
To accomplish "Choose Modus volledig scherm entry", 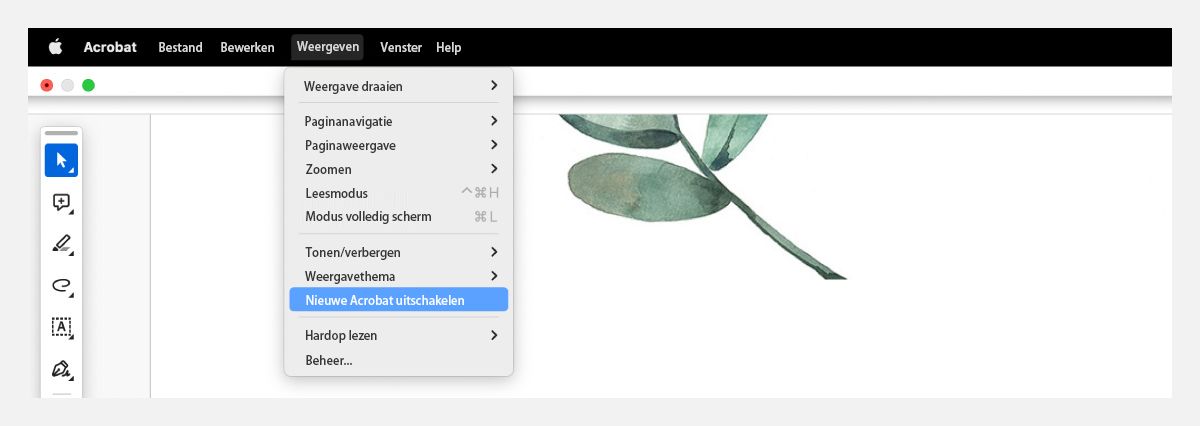I will [x=399, y=216].
